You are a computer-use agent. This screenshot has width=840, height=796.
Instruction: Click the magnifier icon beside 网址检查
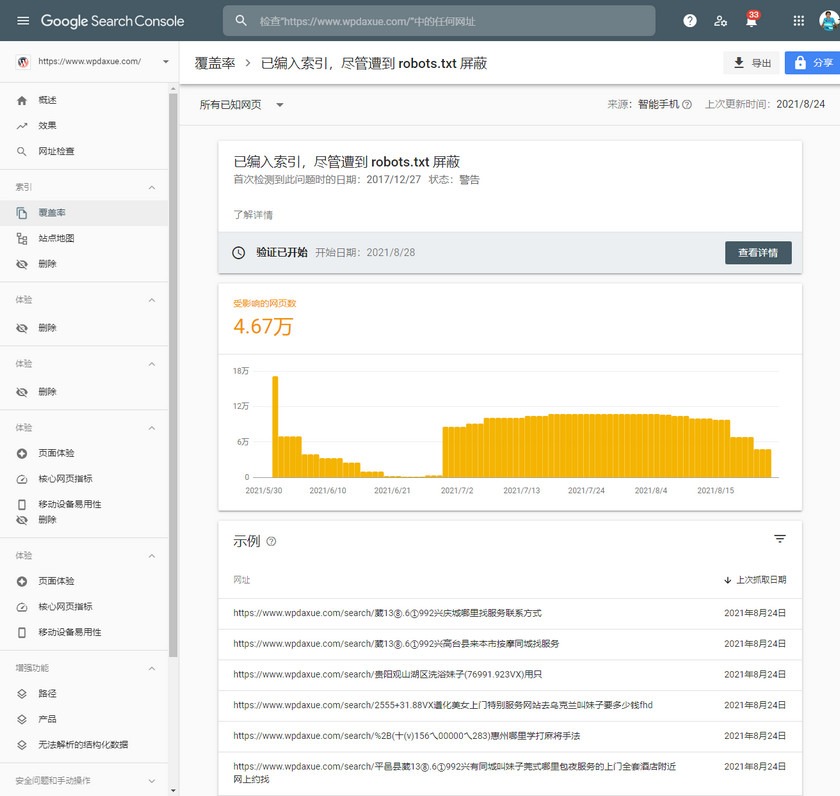pyautogui.click(x=21, y=152)
